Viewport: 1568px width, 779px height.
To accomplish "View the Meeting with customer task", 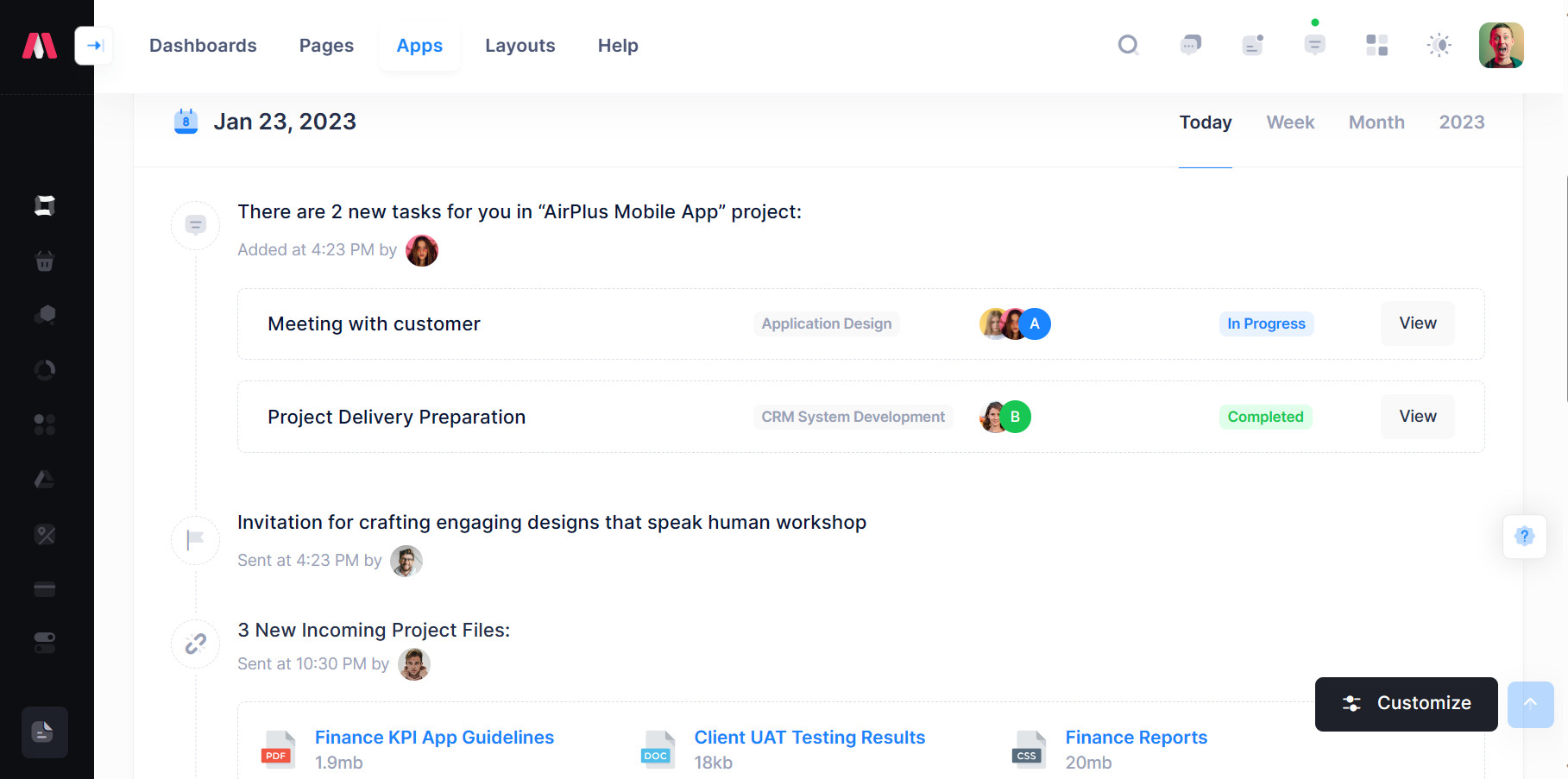I will point(1417,324).
